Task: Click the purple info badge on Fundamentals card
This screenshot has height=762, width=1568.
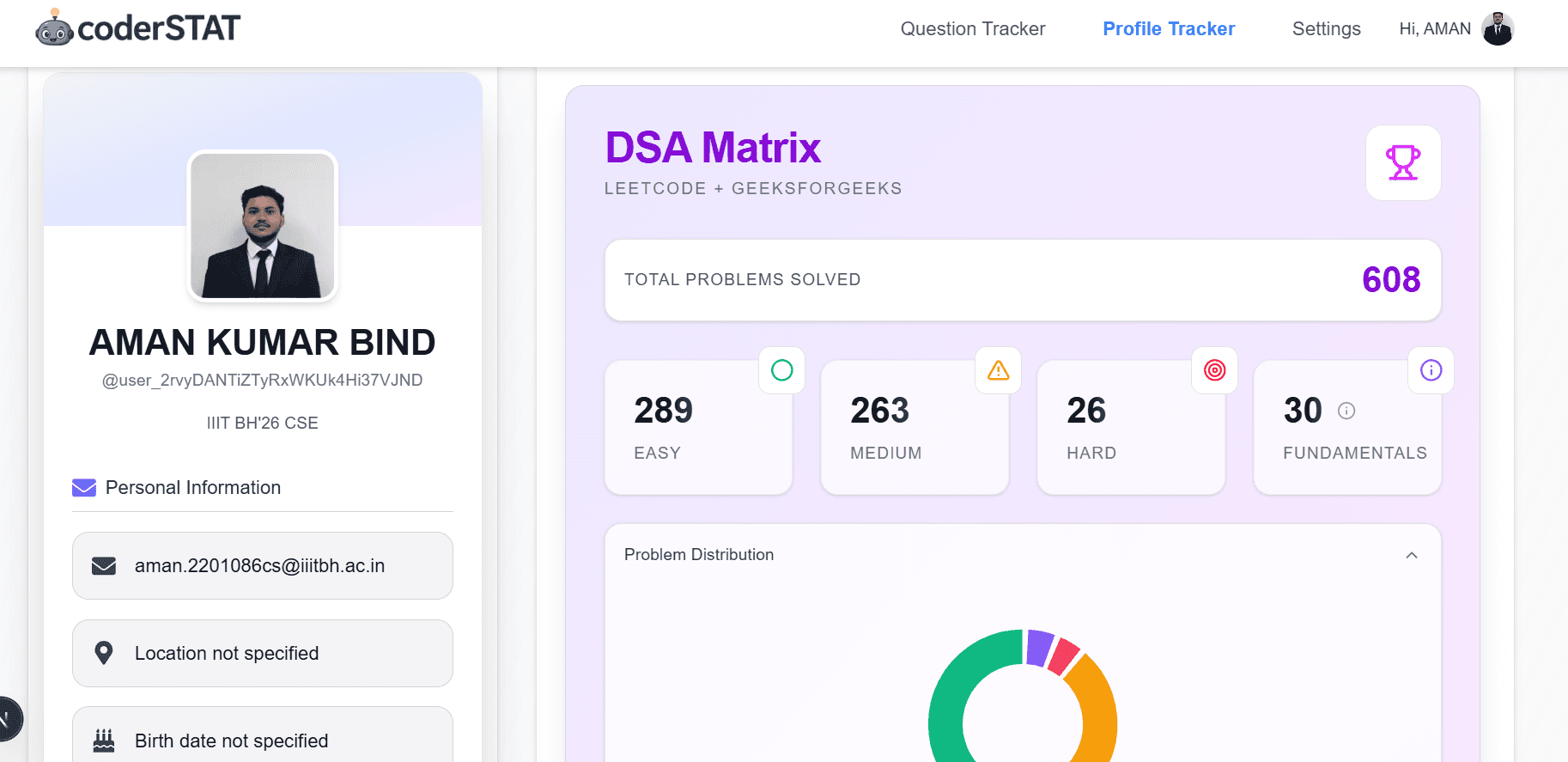Action: click(x=1431, y=370)
